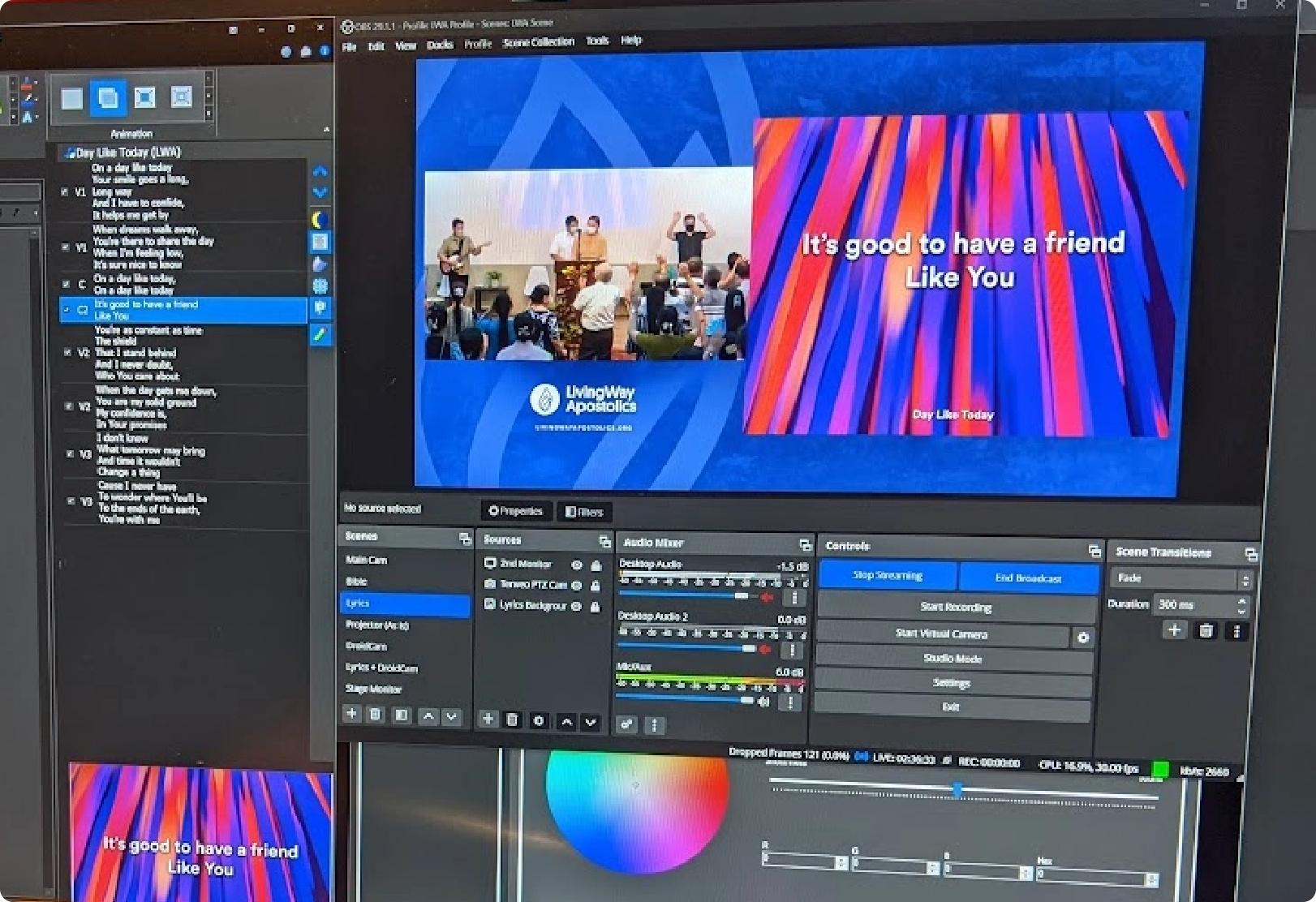Open source properties gear in Sources toolbar
1316x902 pixels.
538,720
